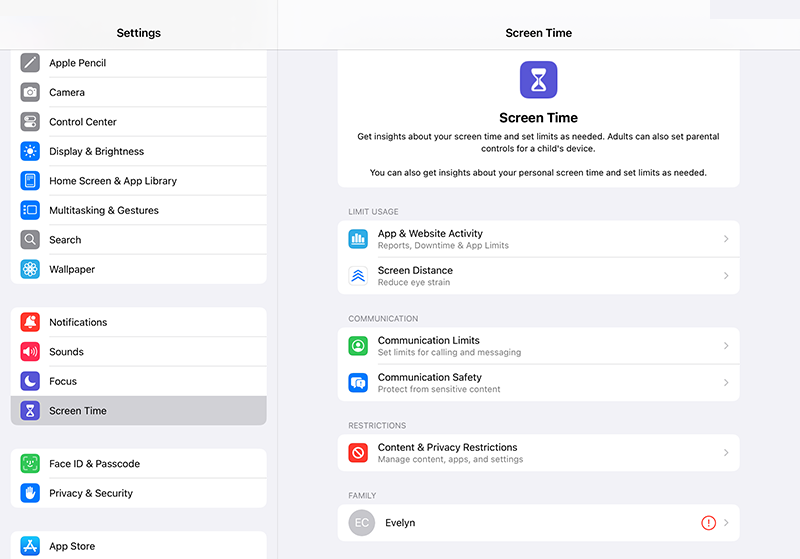Screen dimensions: 800x559
Task: Open the Sounds settings row
Action: point(138,352)
